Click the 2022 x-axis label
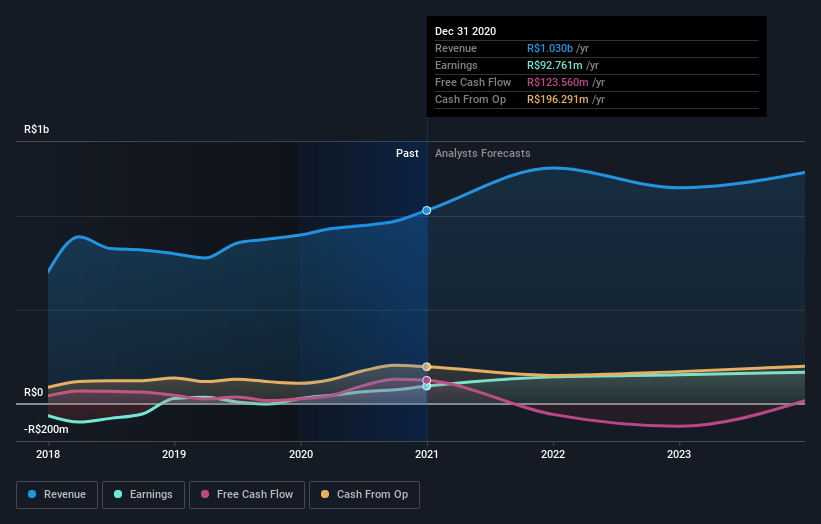The image size is (821, 524). [x=553, y=454]
